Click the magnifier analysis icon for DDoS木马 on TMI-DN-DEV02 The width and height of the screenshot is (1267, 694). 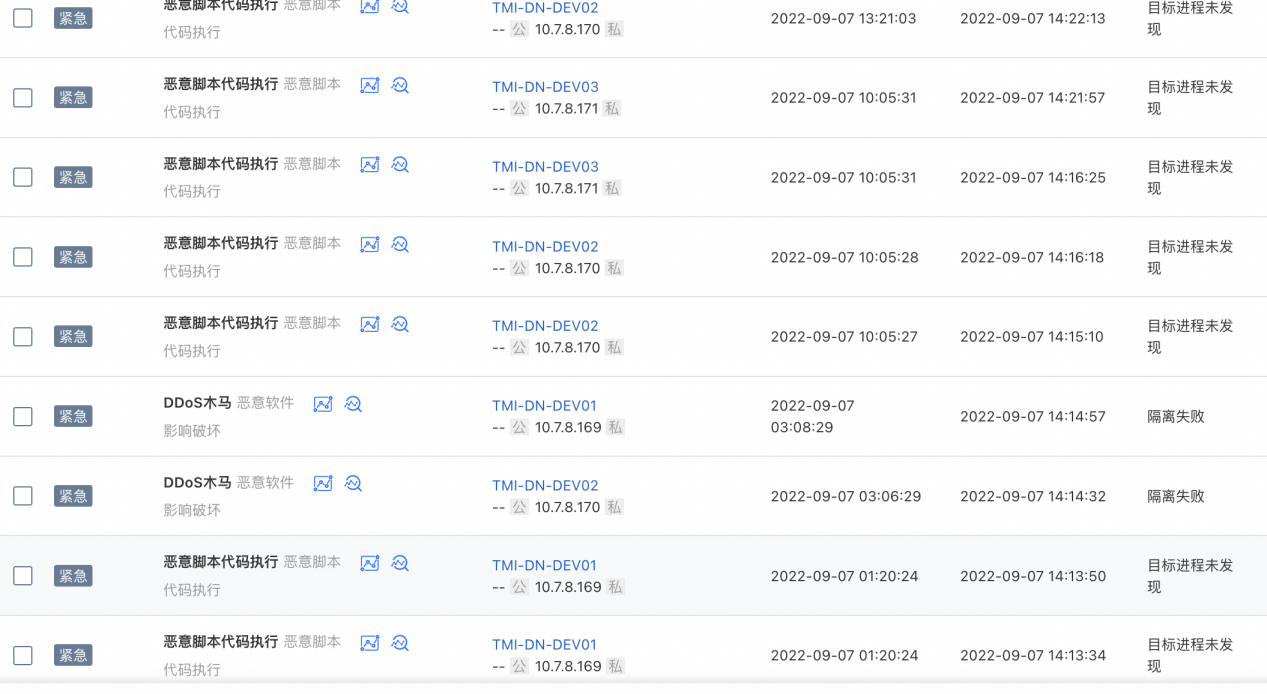353,484
